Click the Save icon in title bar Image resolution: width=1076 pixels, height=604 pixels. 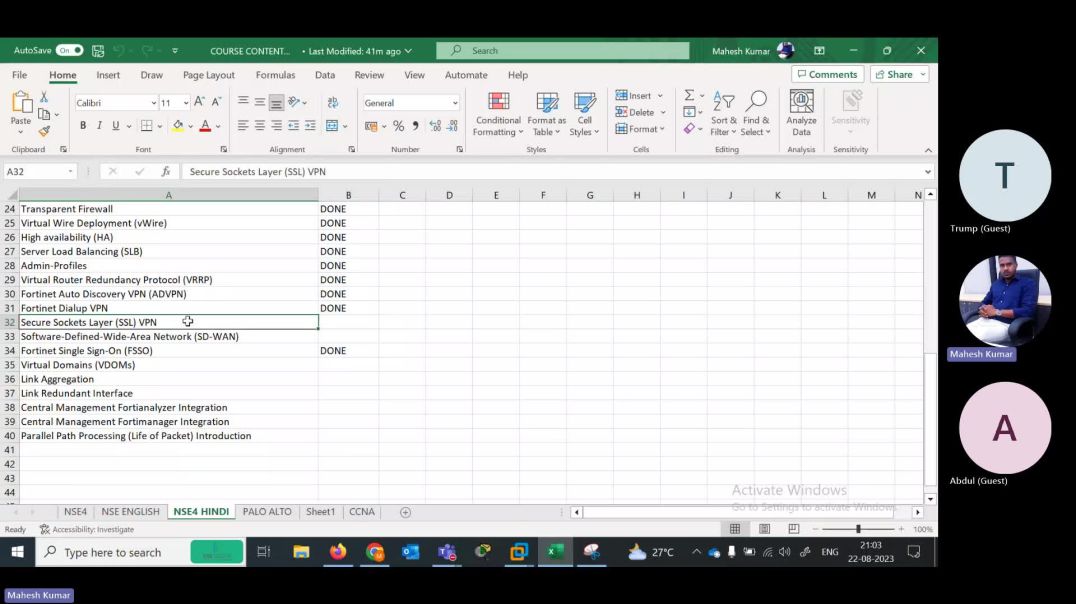tap(98, 51)
